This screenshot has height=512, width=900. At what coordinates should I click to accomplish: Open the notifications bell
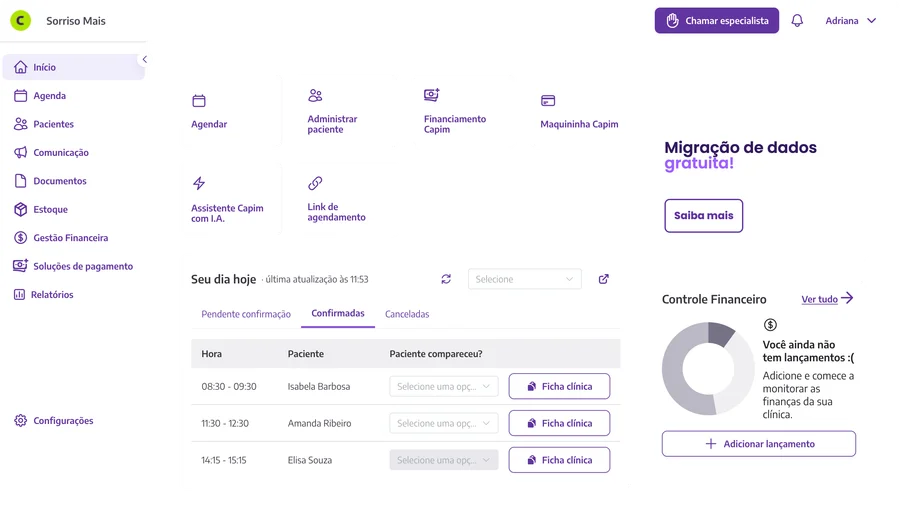click(x=797, y=21)
